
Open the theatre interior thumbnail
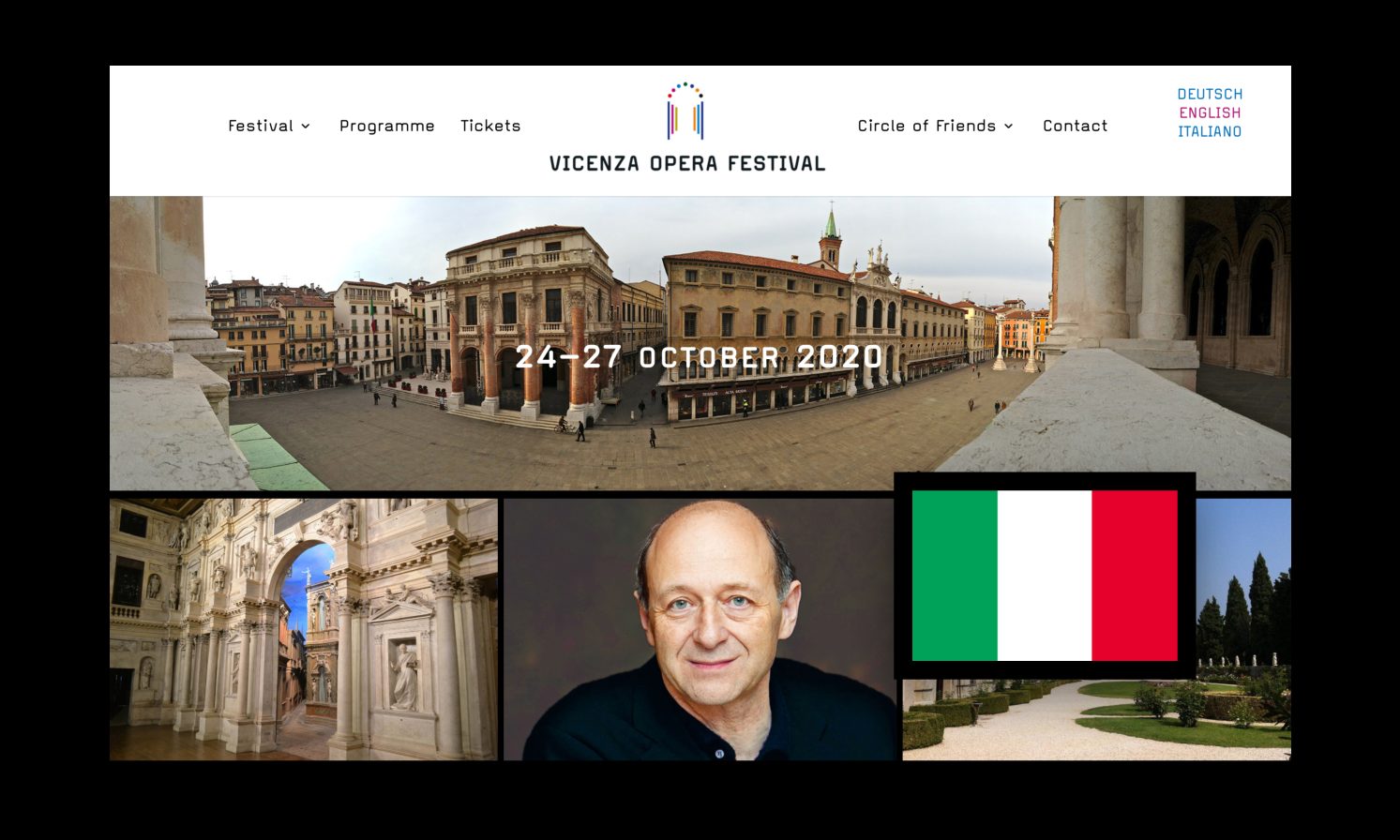pyautogui.click(x=304, y=629)
